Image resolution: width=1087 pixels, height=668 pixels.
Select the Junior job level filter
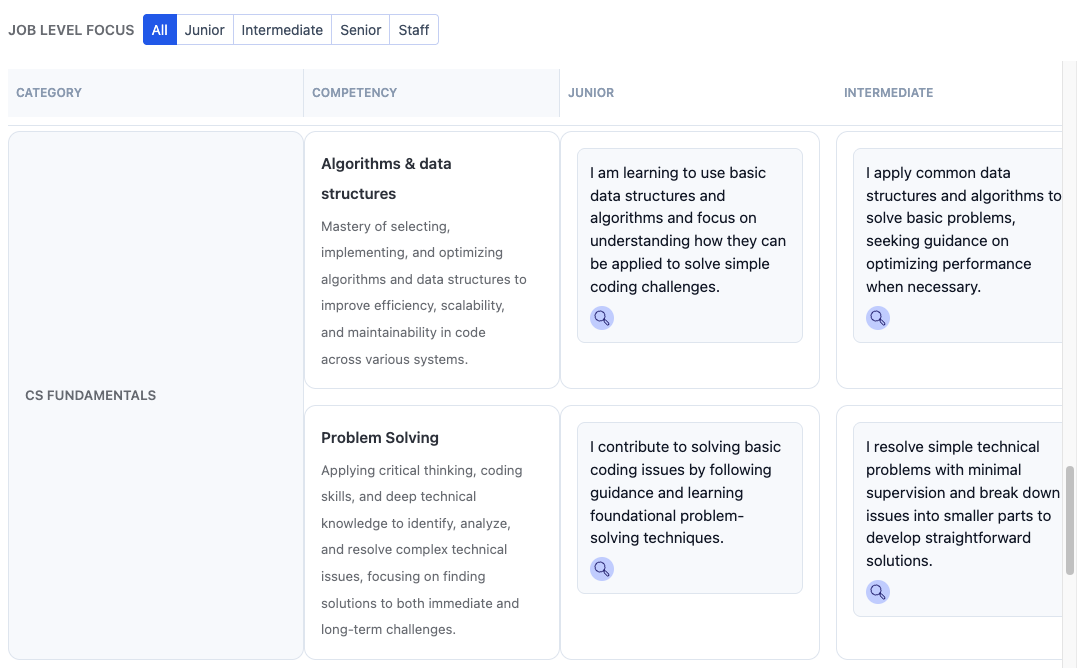pyautogui.click(x=204, y=29)
